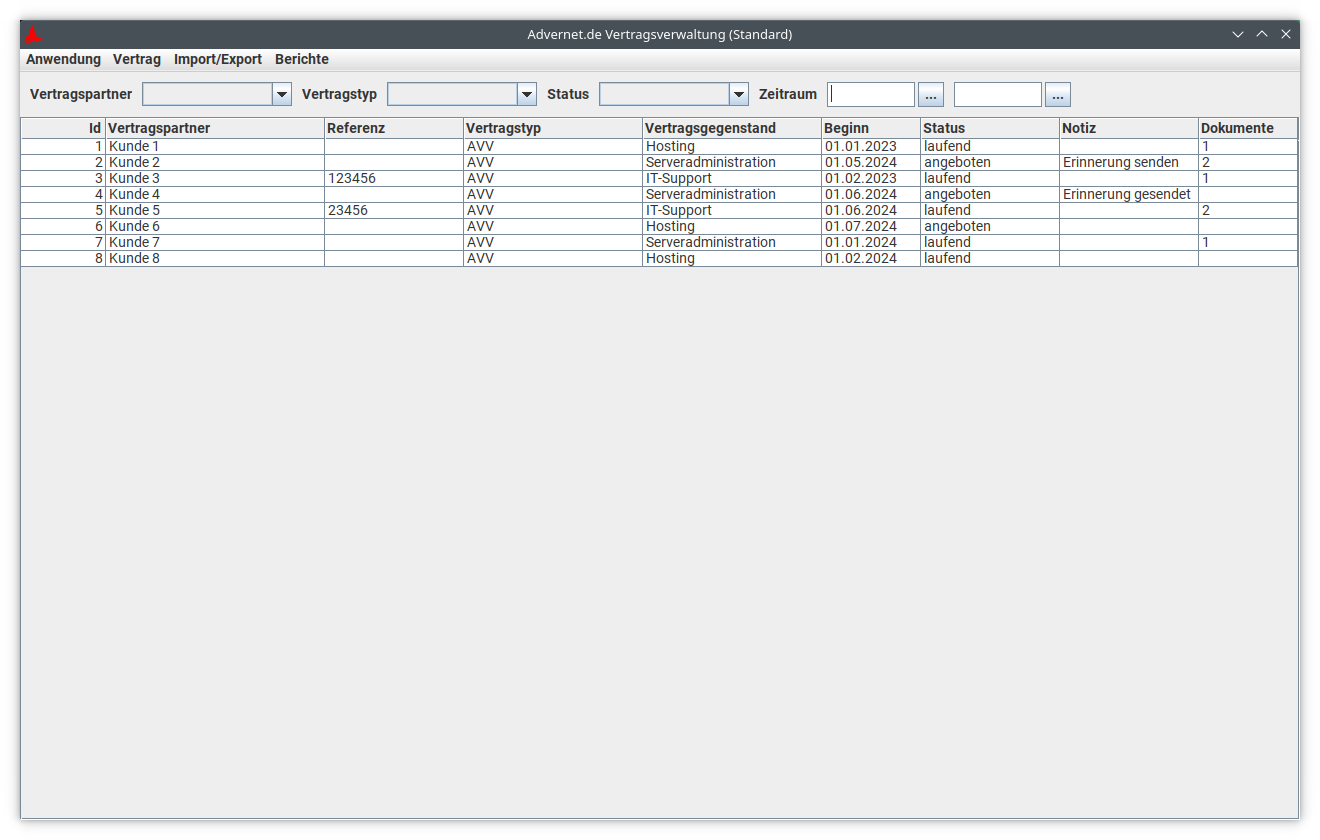Image resolution: width=1320 pixels, height=840 pixels.
Task: Open date picker for Zeitraum end field
Action: point(1058,94)
